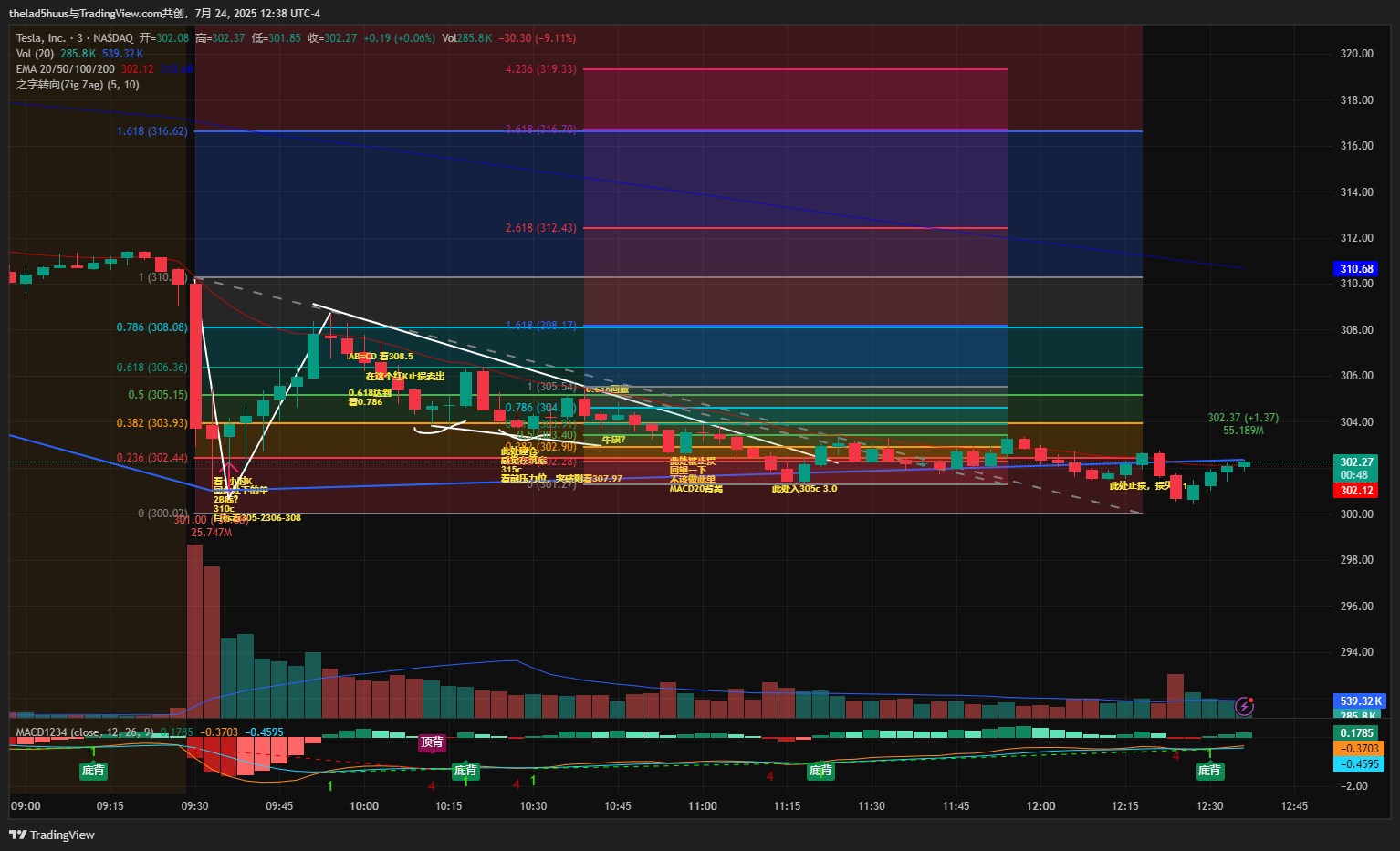Select the 'AB=CD 看308.5' chart annotation
This screenshot has width=1400, height=851.
pos(381,357)
